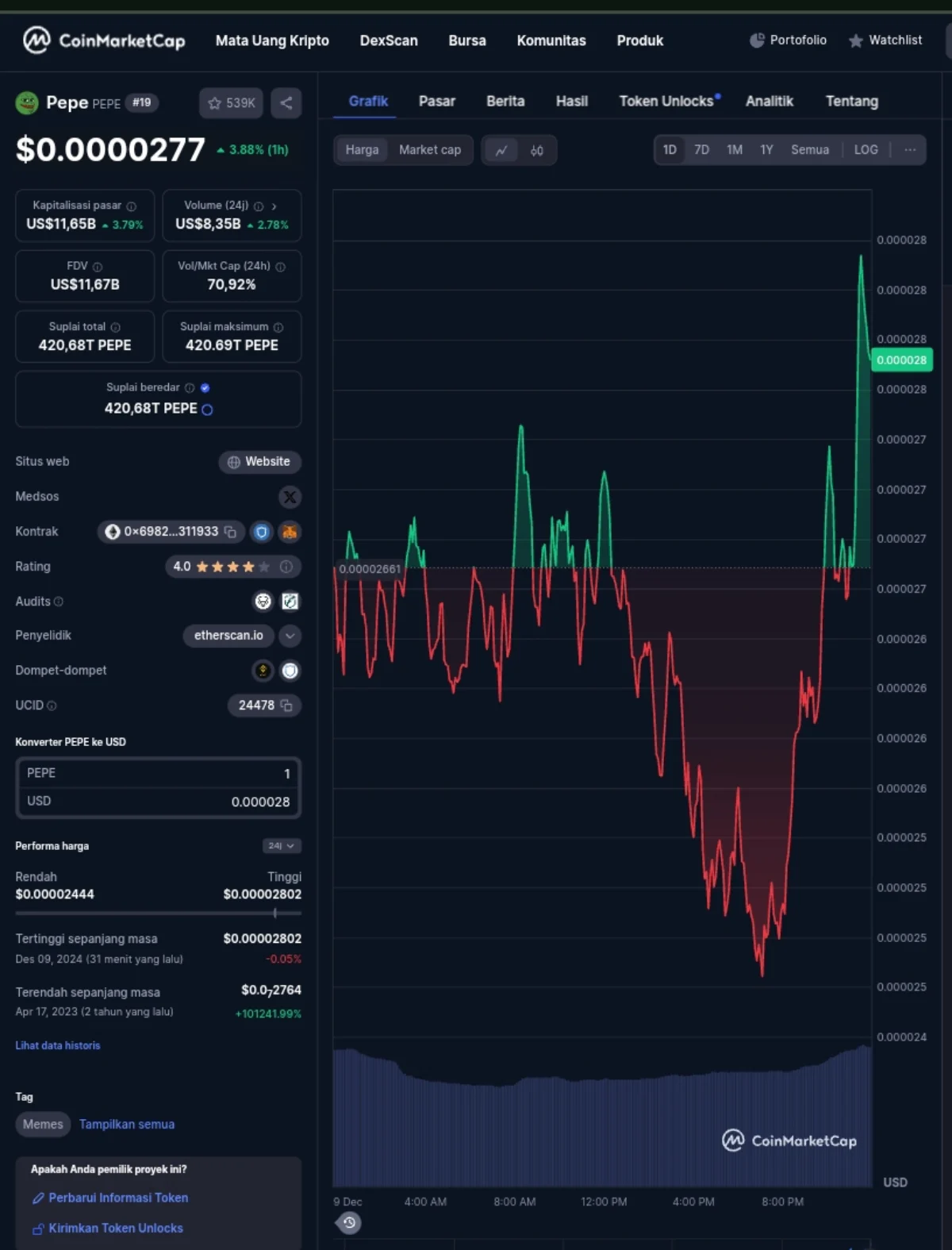Screen dimensions: 952x1250
Task: Set the chart range to 1M
Action: coord(735,150)
